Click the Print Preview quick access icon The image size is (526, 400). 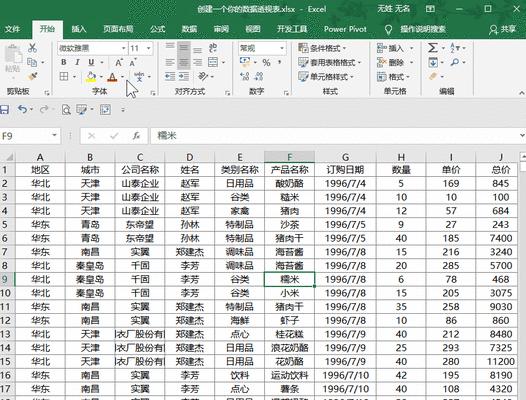[x=66, y=110]
